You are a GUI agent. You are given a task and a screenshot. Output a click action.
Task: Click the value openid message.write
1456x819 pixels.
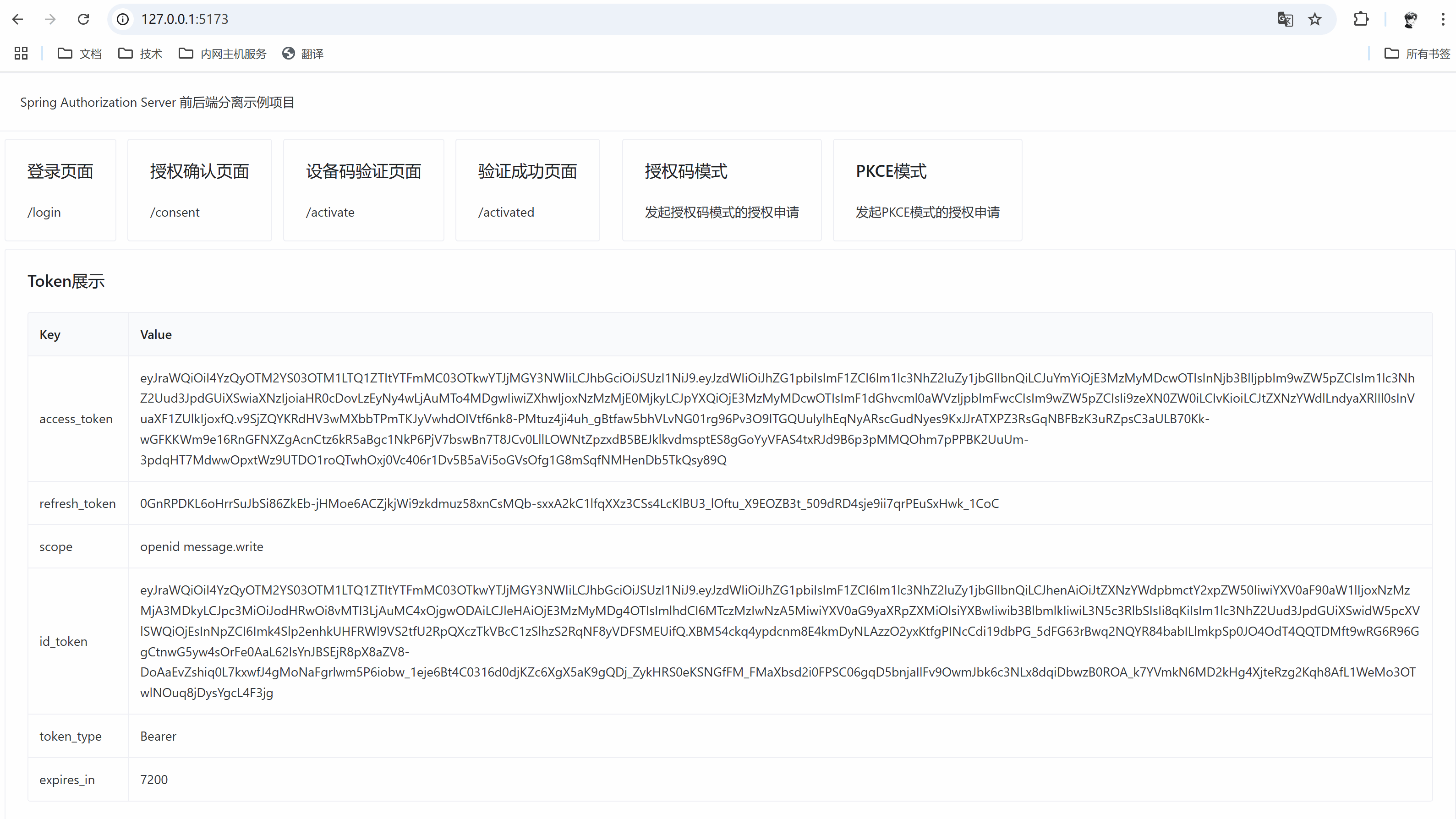(202, 546)
